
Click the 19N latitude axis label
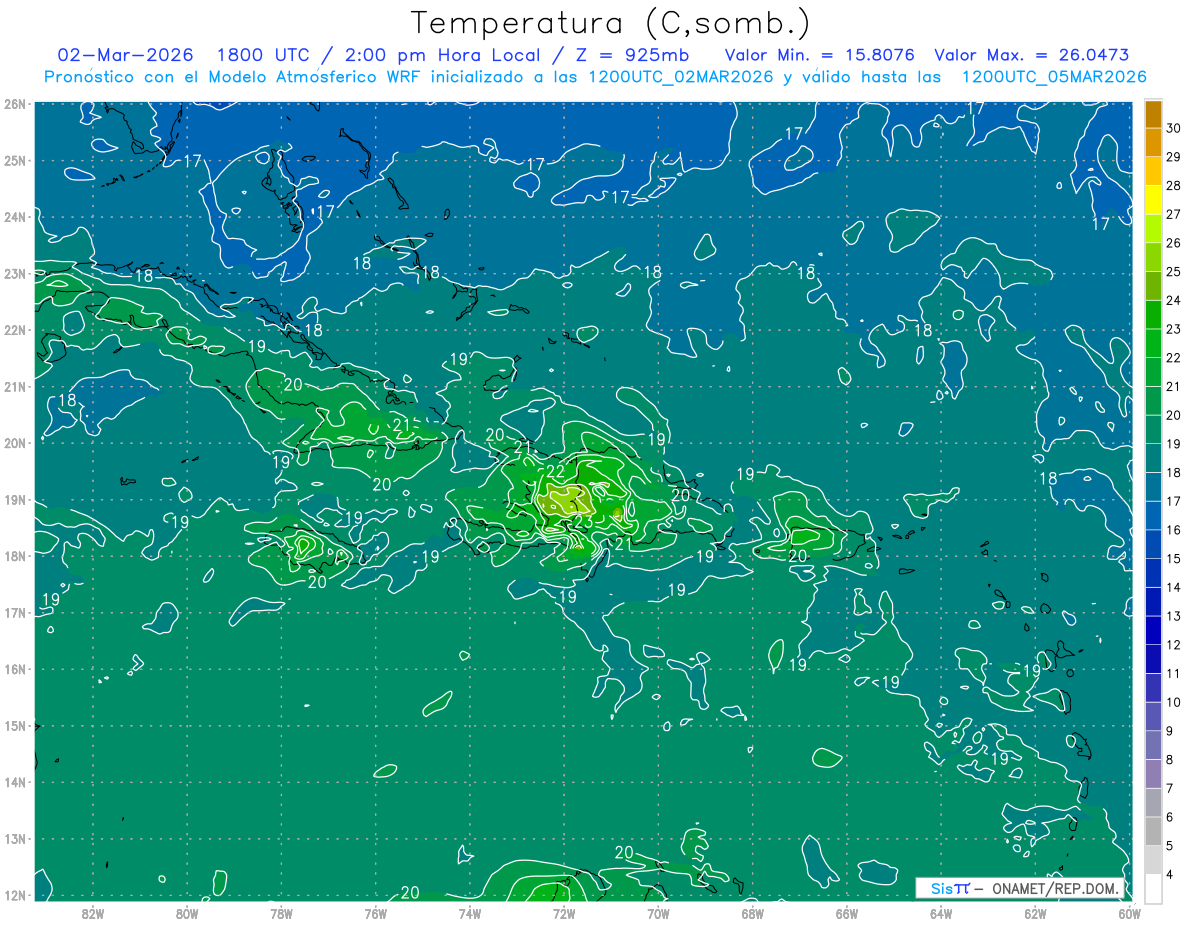click(15, 499)
